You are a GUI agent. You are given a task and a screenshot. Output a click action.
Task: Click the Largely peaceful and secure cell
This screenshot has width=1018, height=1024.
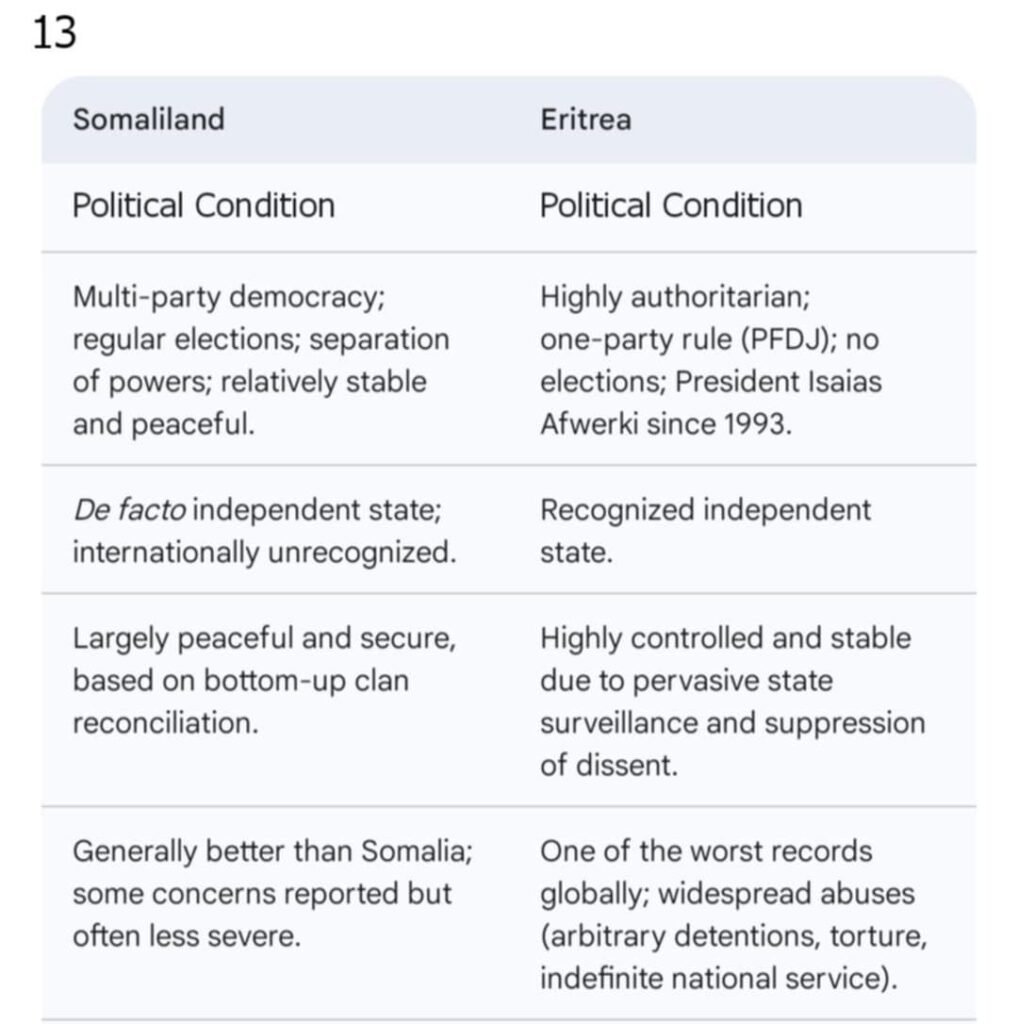263,680
